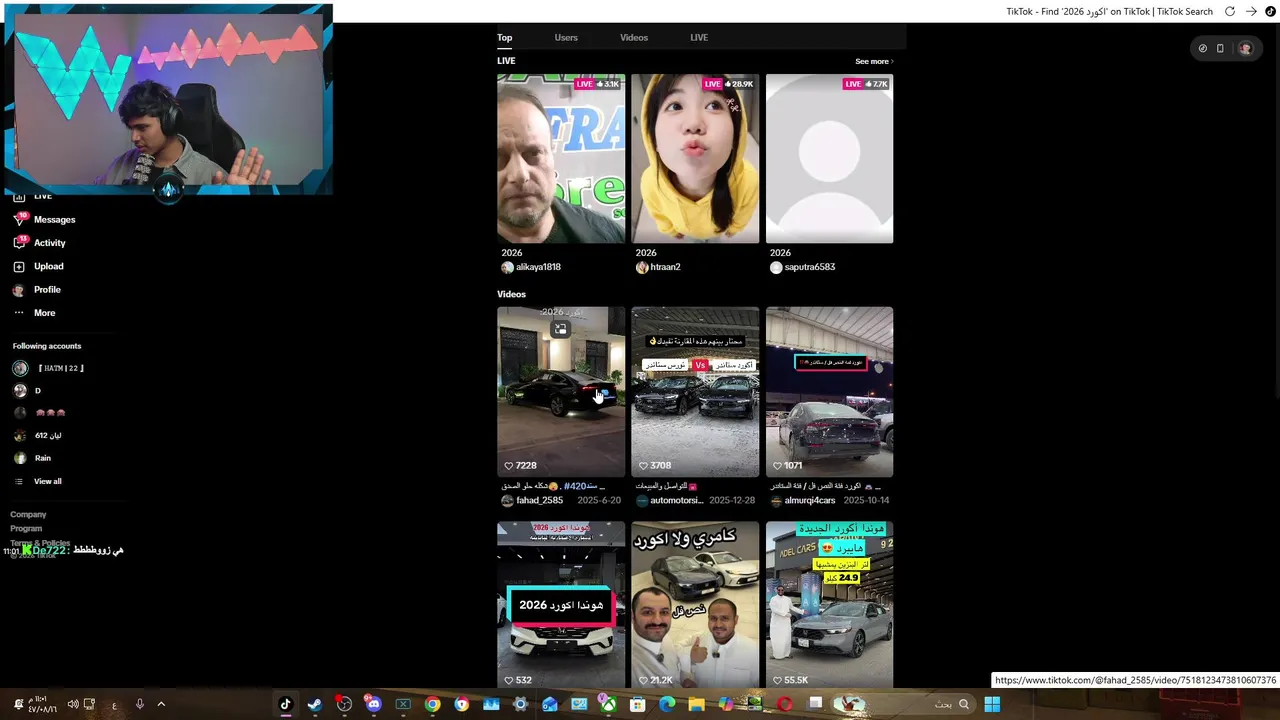Open the floating player icon on fahad_2585 video
The image size is (1280, 720).
pos(561,329)
